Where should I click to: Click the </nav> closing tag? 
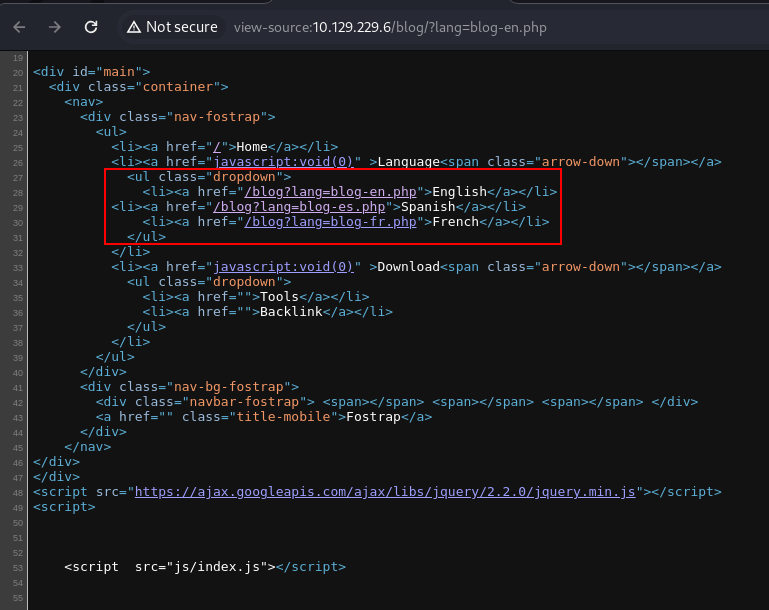[88, 447]
